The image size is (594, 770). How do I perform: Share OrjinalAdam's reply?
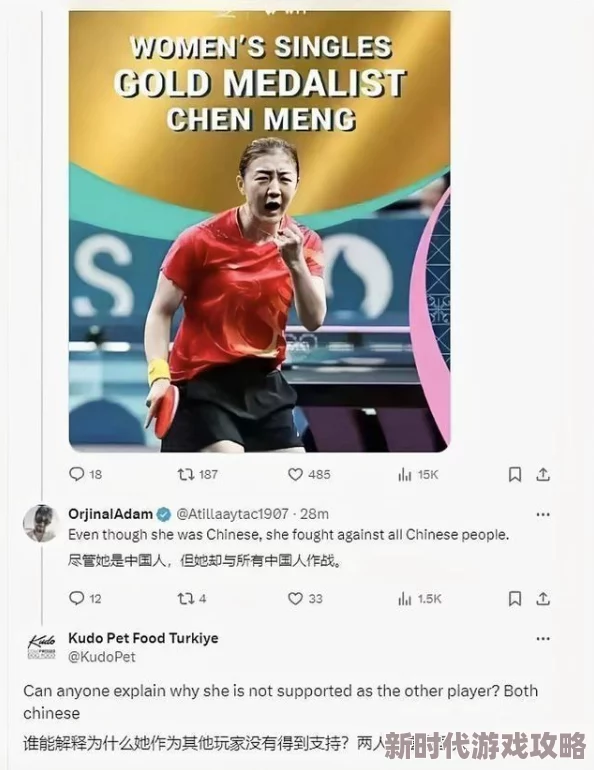point(542,599)
